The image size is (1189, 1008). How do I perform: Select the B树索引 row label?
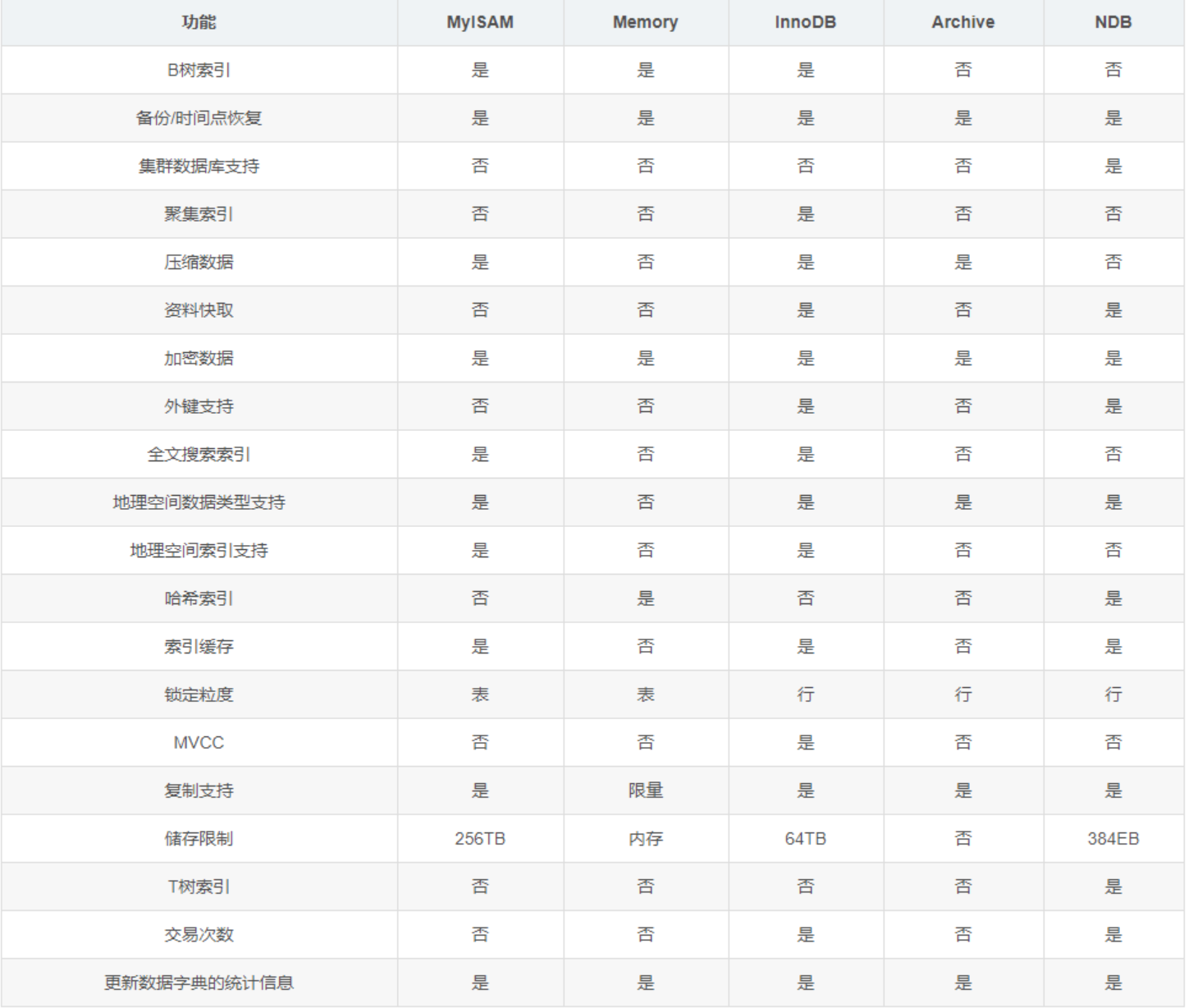[x=199, y=70]
